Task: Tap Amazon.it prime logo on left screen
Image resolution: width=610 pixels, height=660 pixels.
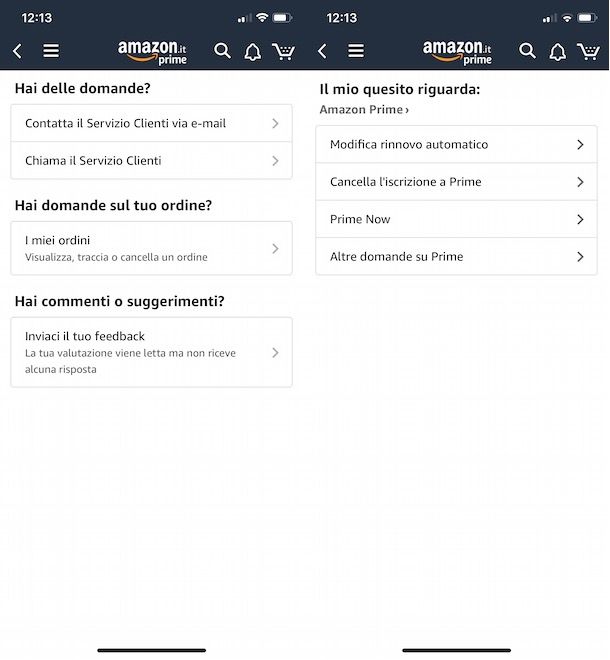Action: click(152, 53)
